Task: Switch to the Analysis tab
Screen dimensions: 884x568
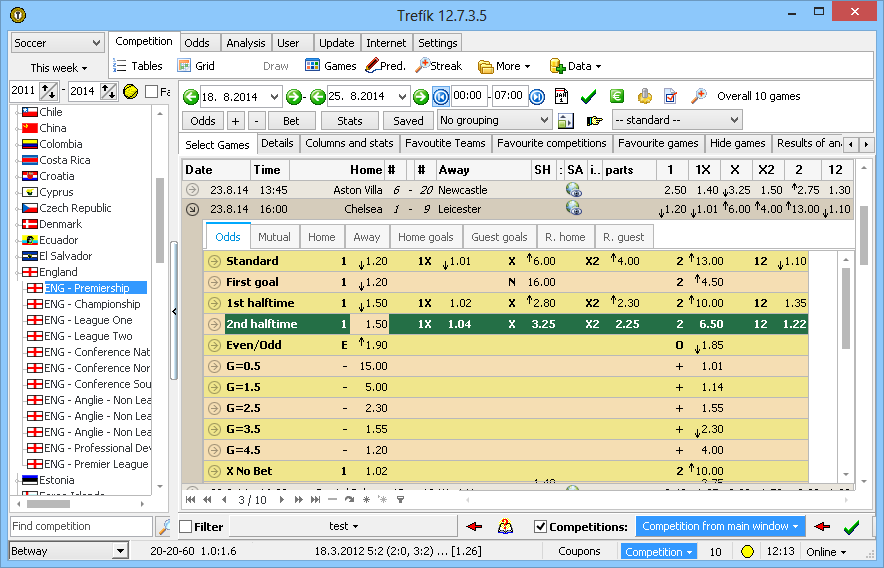Action: coord(245,43)
